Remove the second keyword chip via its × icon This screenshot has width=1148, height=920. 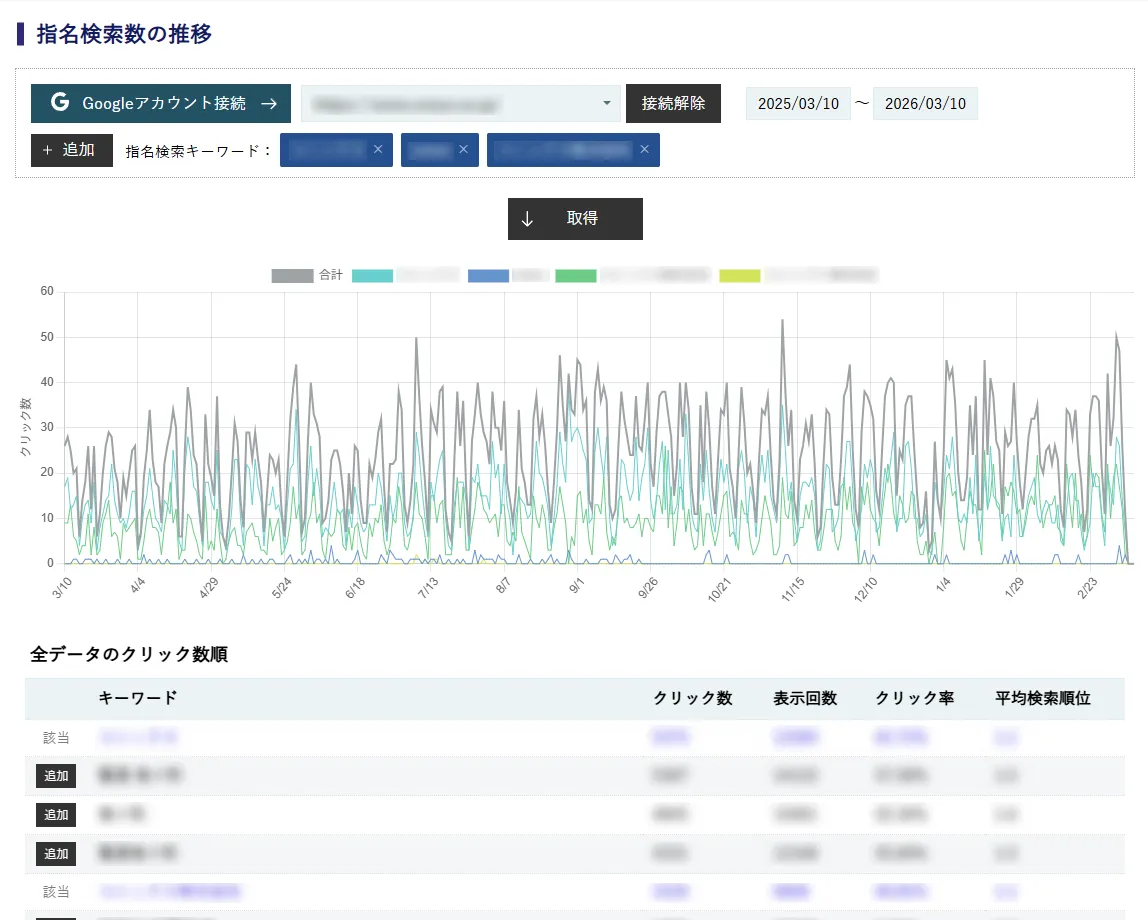tap(464, 149)
